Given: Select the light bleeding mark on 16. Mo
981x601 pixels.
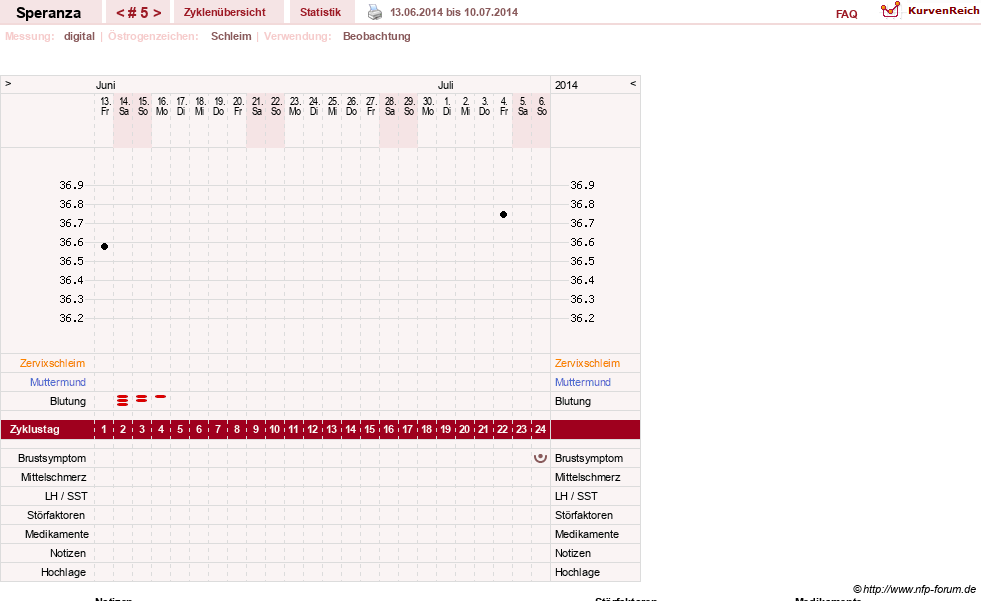Looking at the screenshot, I should (x=161, y=396).
